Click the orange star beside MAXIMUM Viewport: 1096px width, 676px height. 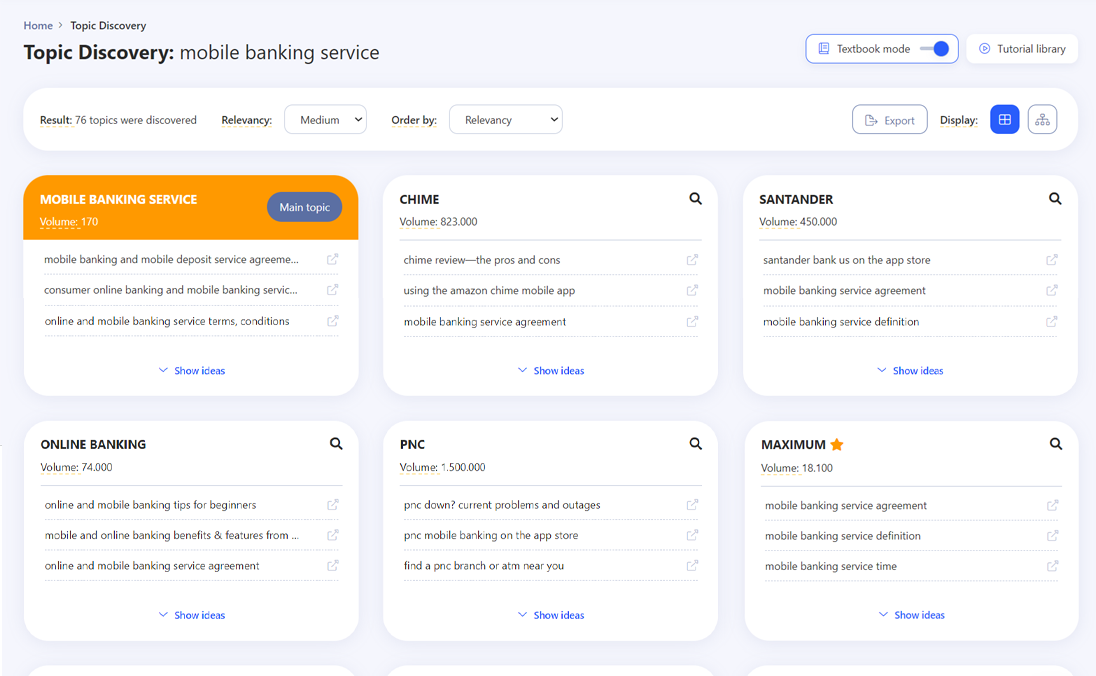click(x=837, y=445)
